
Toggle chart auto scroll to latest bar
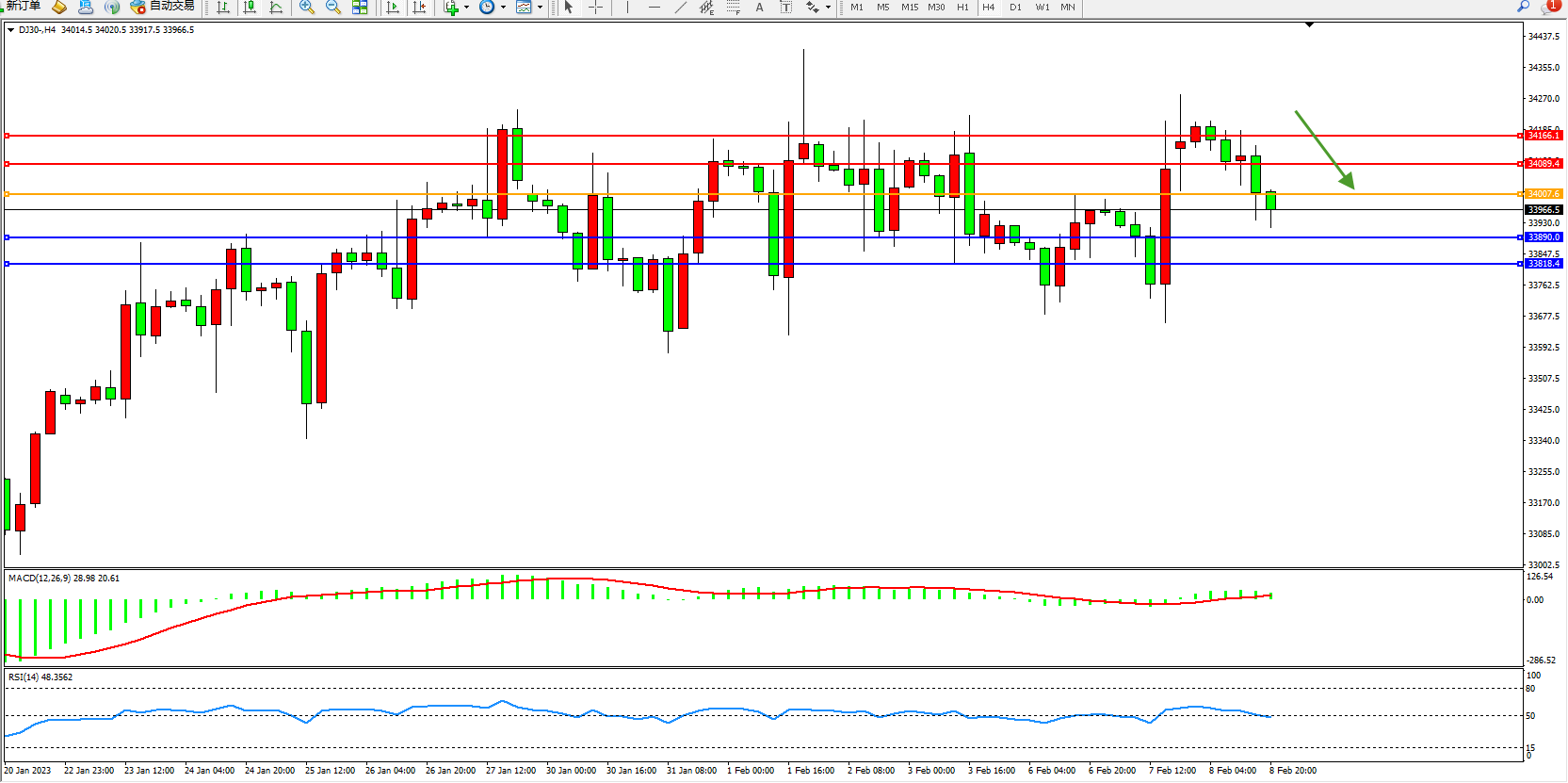coord(393,8)
